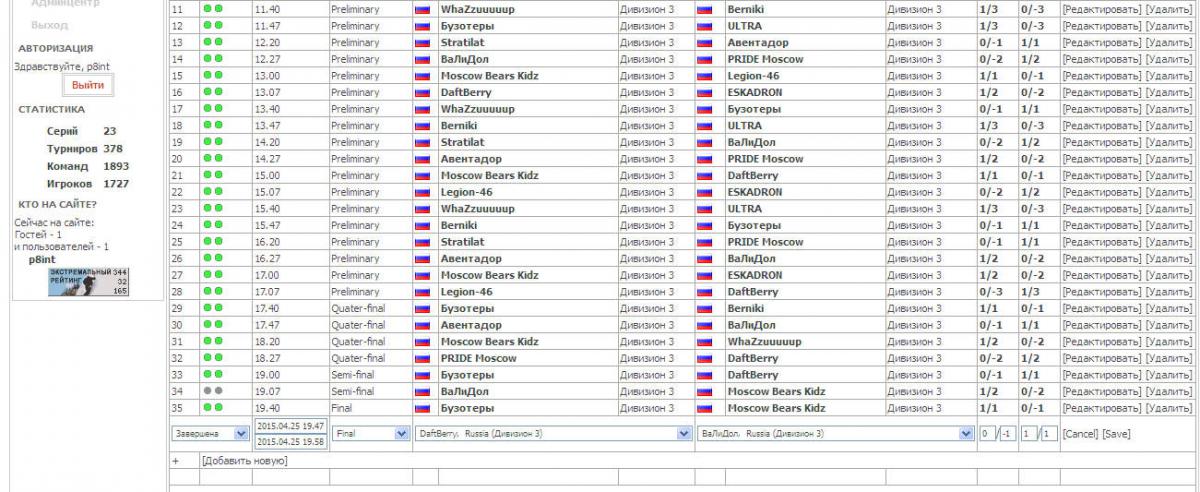
Task: Click the green status dots in row 35
Action: click(x=212, y=408)
